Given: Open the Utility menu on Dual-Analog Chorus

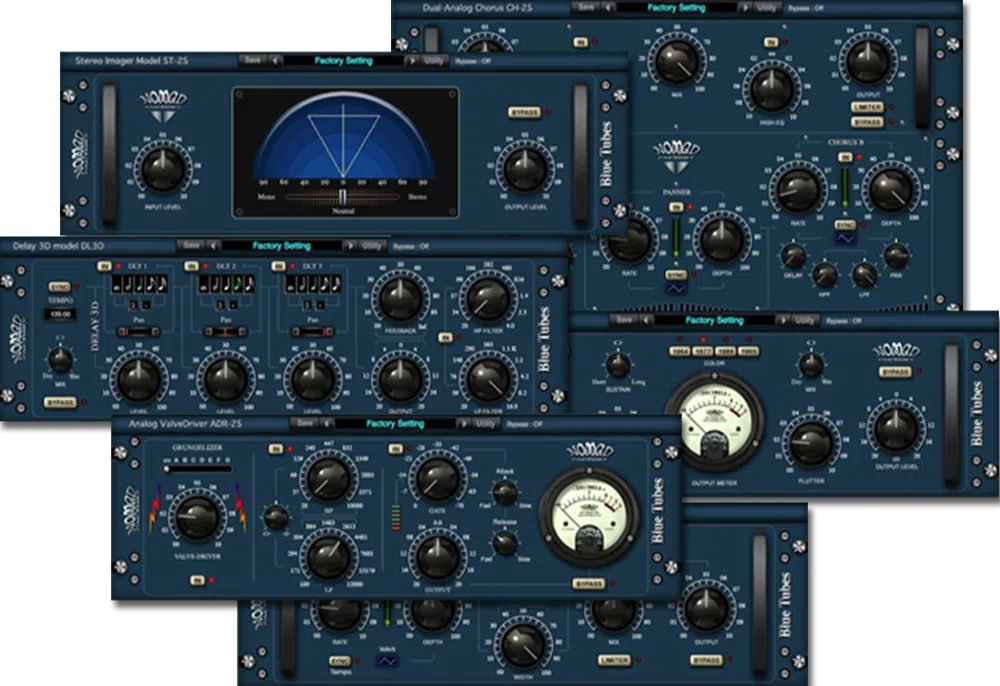Looking at the screenshot, I should coord(766,6).
